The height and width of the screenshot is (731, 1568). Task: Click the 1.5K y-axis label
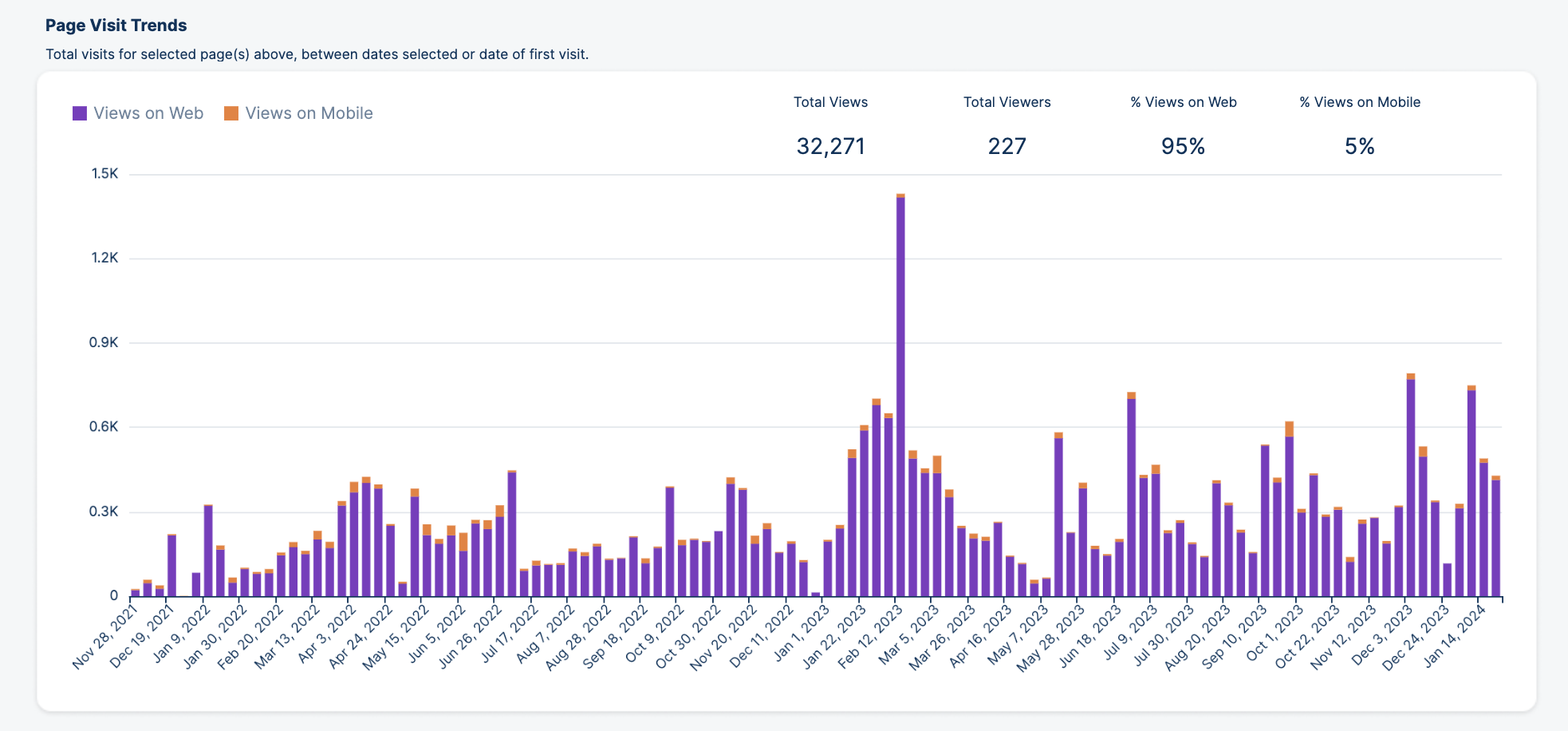[x=104, y=174]
